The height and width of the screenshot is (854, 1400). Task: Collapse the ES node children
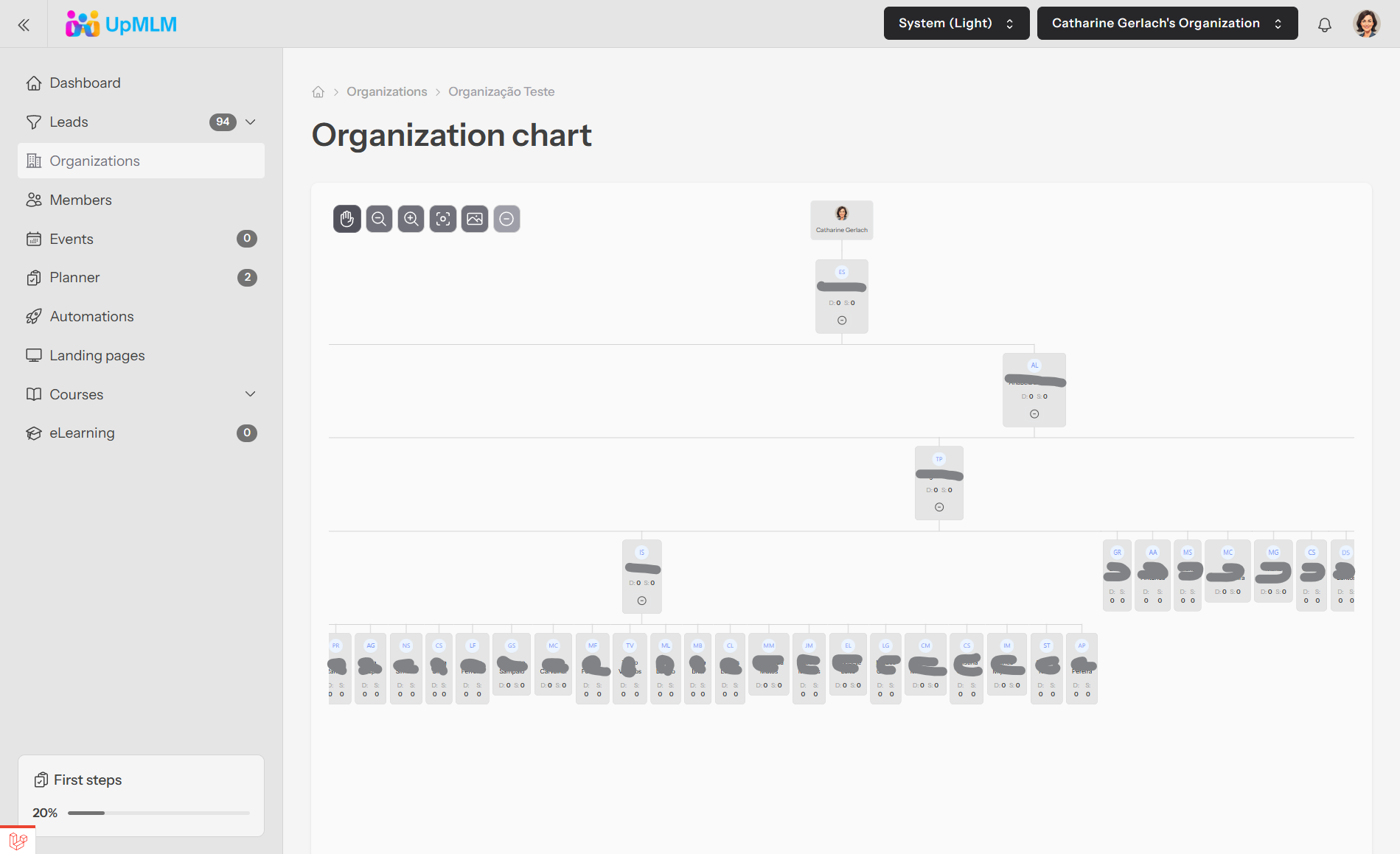pos(842,321)
